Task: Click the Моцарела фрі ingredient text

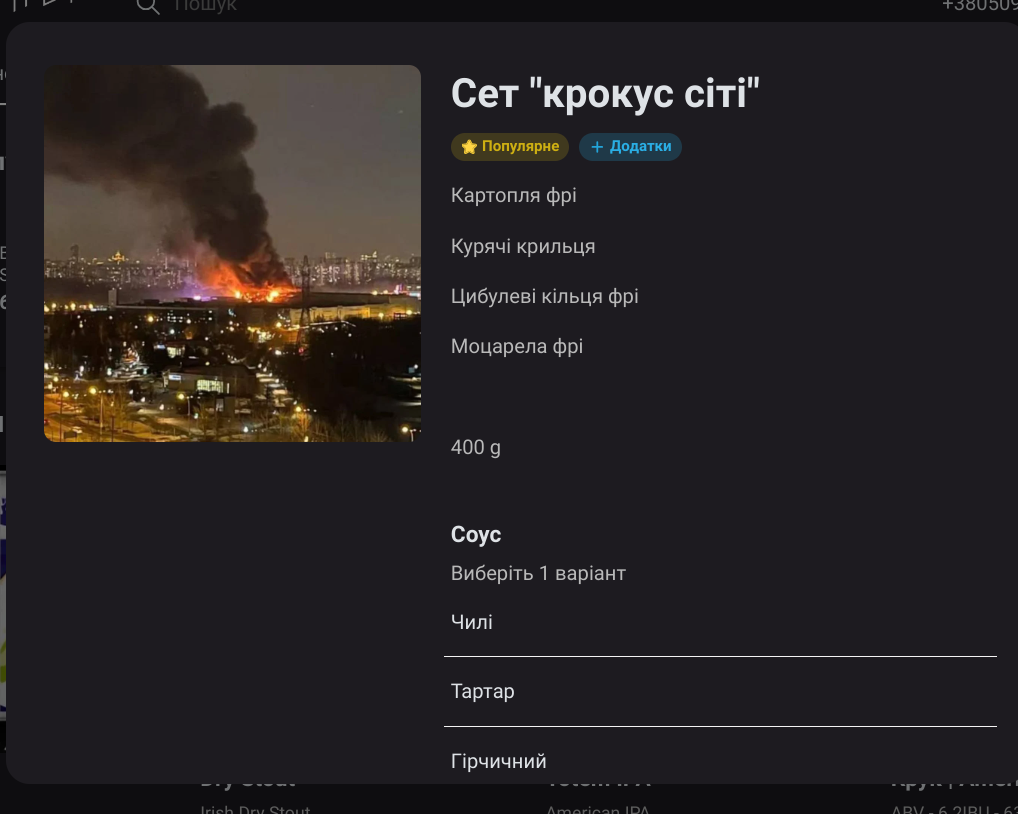Action: tap(517, 347)
